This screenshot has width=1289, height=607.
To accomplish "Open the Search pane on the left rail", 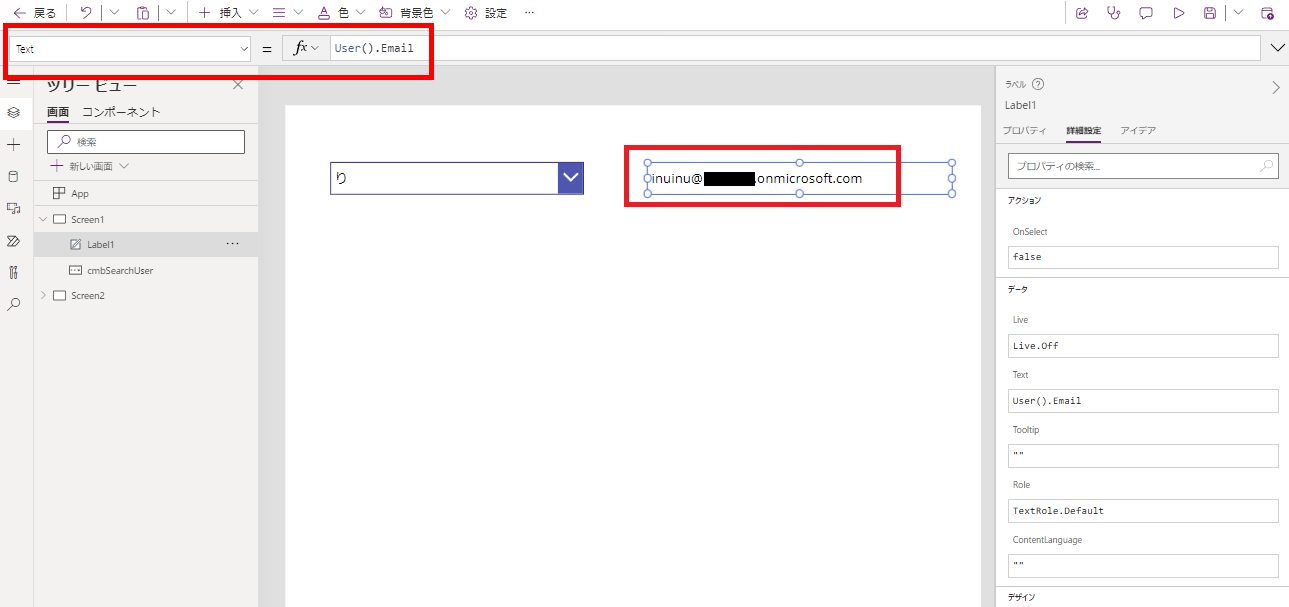I will click(14, 304).
